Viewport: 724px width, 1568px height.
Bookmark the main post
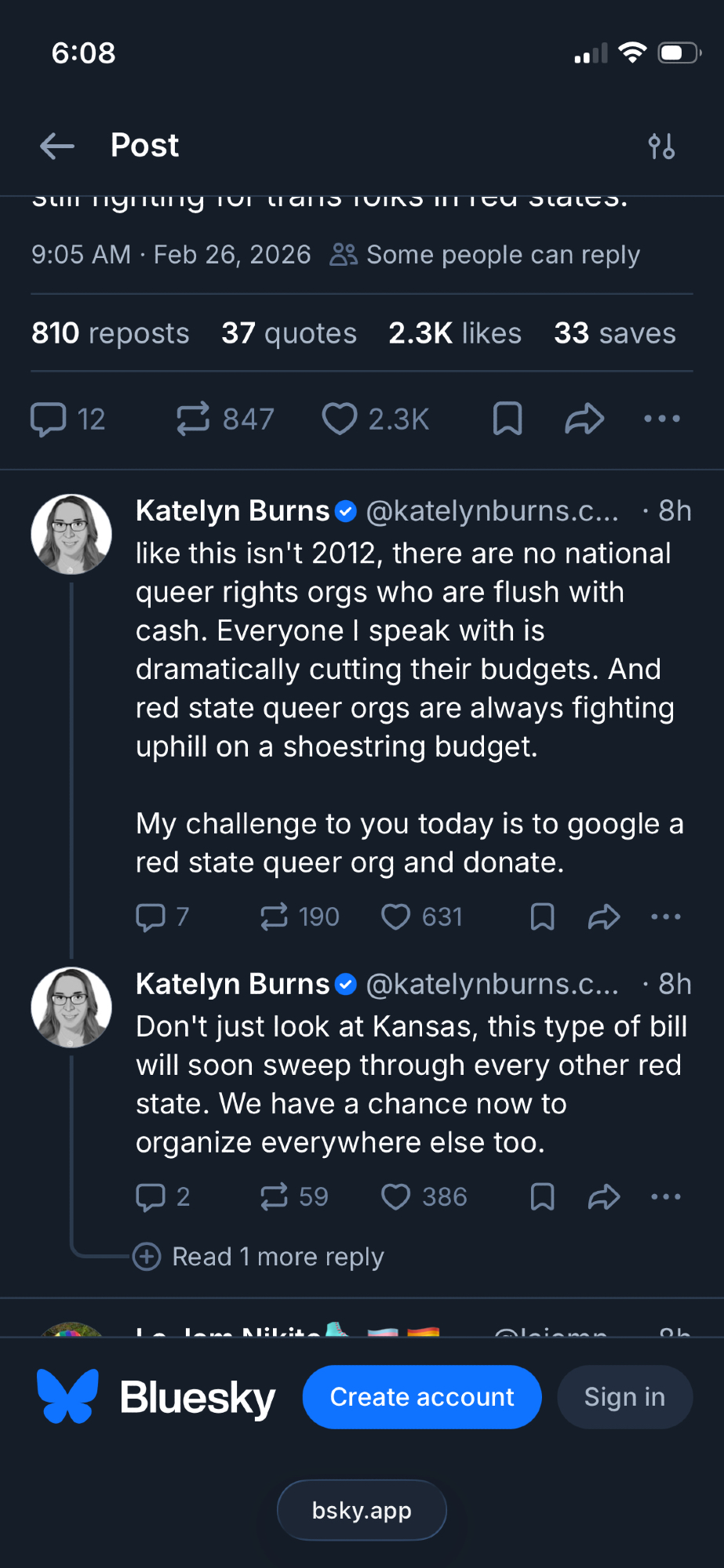[x=508, y=419]
